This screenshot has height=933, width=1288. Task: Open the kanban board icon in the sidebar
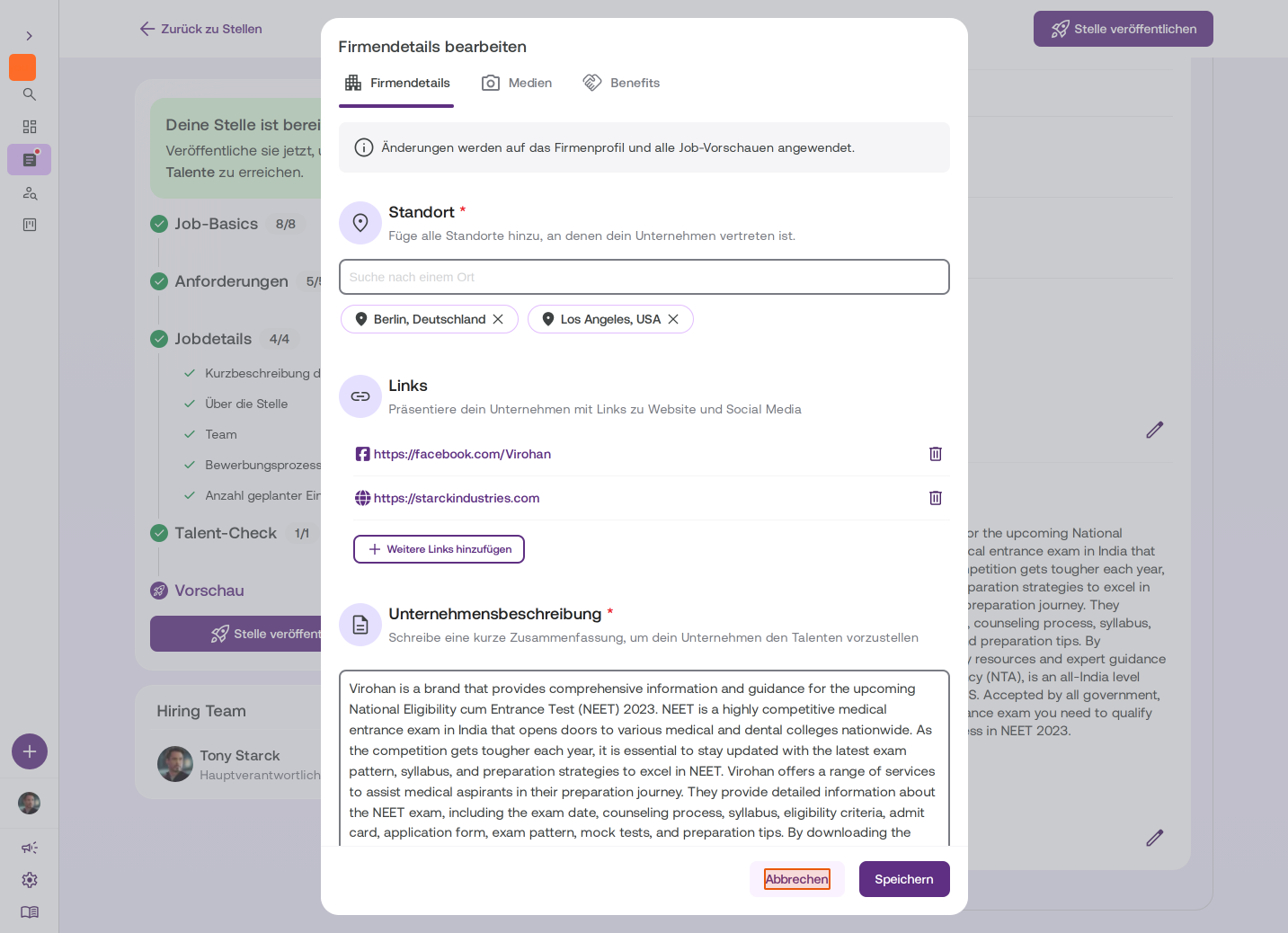[29, 225]
